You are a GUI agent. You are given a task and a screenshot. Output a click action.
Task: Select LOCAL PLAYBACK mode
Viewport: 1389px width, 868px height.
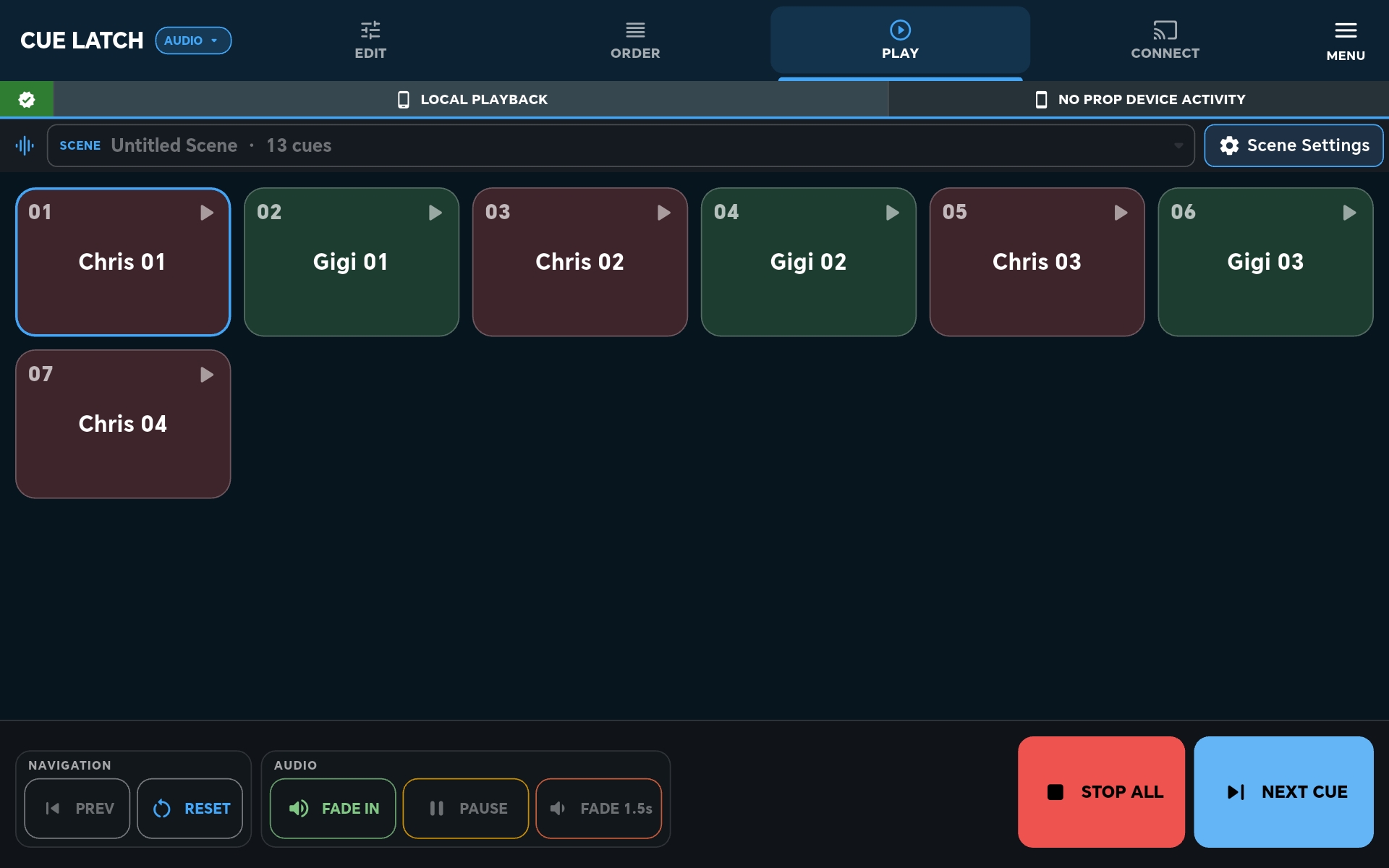pos(471,99)
